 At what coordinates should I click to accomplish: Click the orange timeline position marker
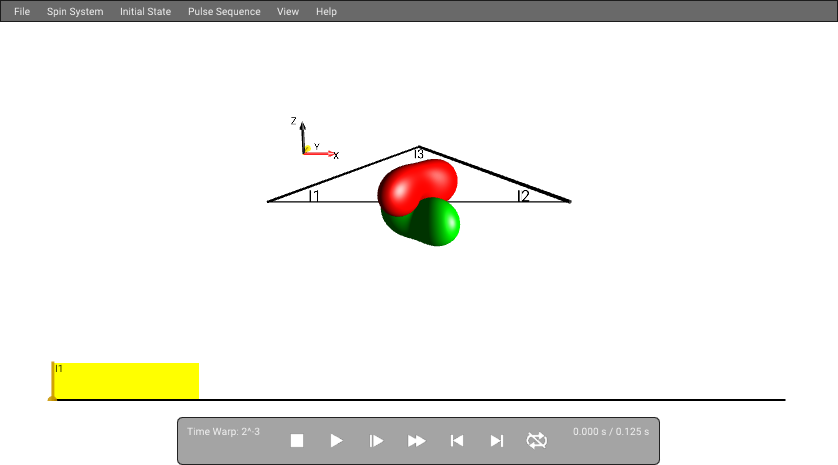[52, 381]
